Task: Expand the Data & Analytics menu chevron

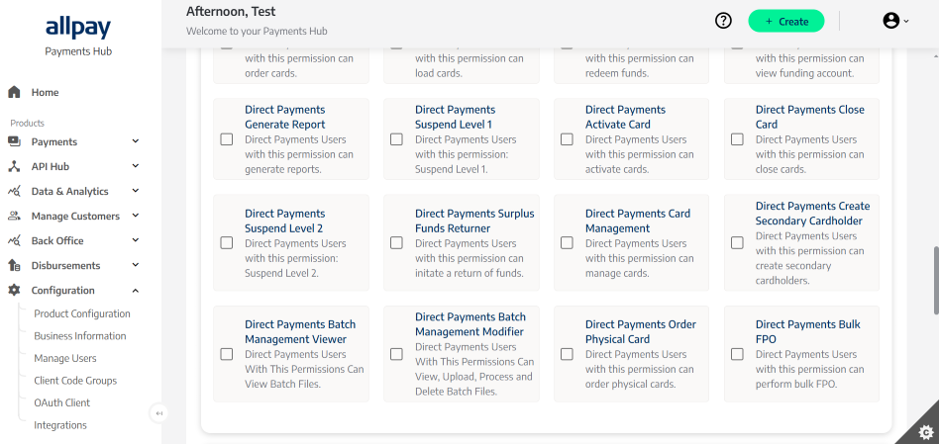Action: point(135,191)
